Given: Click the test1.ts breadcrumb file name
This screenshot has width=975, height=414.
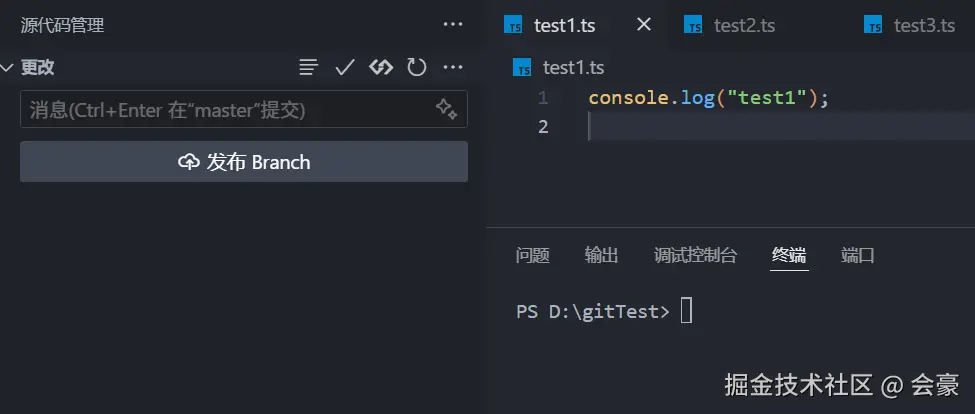Looking at the screenshot, I should (573, 68).
